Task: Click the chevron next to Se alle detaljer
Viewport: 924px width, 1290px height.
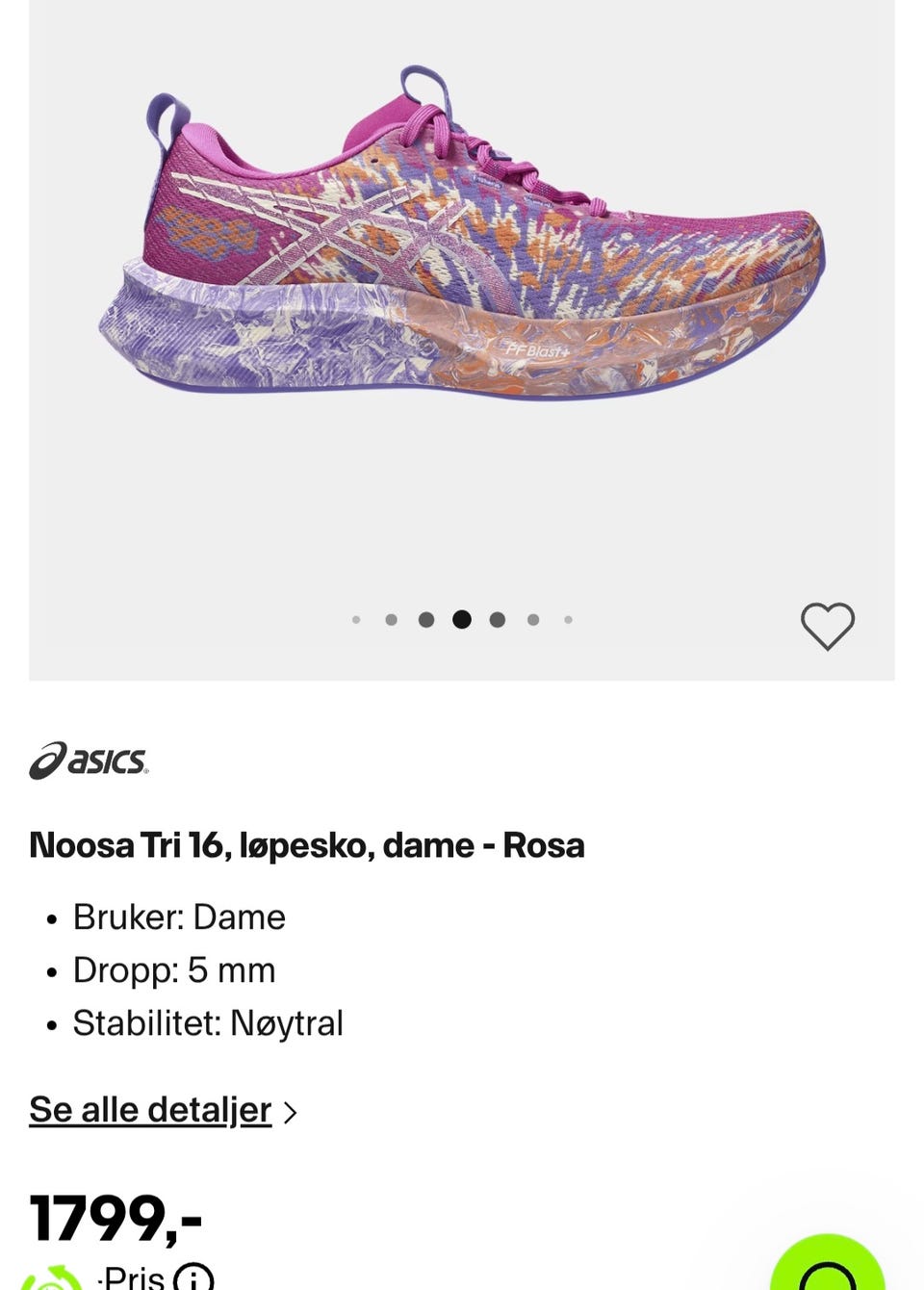Action: [x=290, y=1112]
